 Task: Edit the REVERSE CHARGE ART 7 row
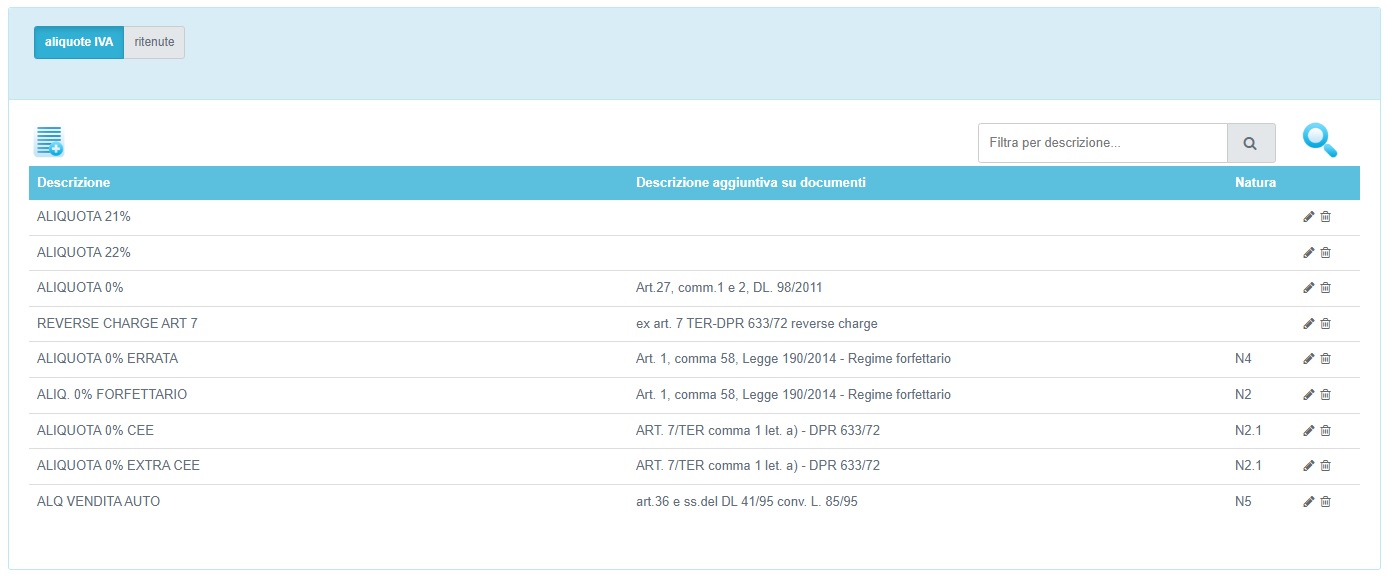click(1309, 324)
